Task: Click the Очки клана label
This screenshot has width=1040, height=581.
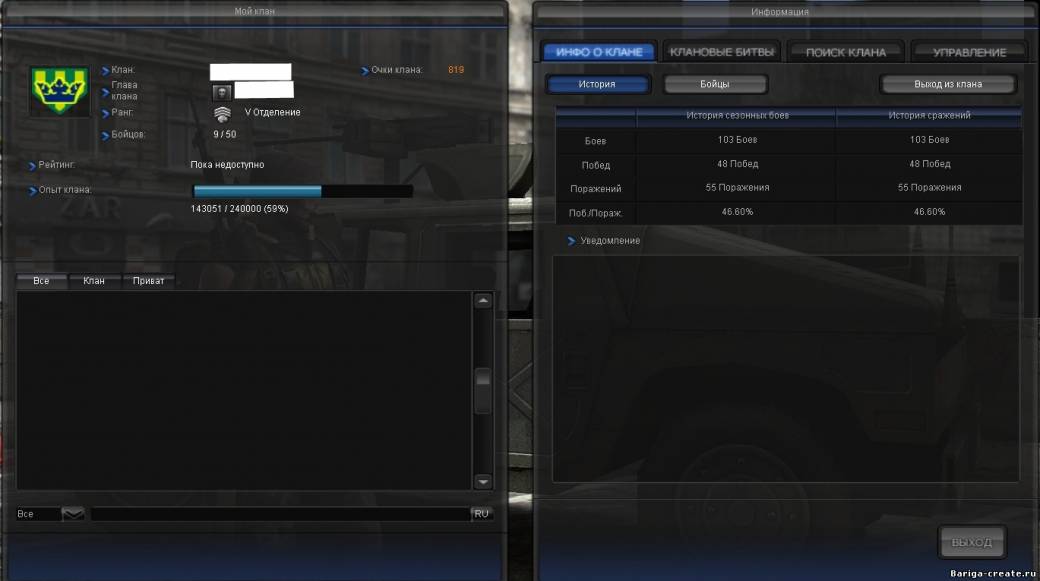Action: click(x=397, y=70)
